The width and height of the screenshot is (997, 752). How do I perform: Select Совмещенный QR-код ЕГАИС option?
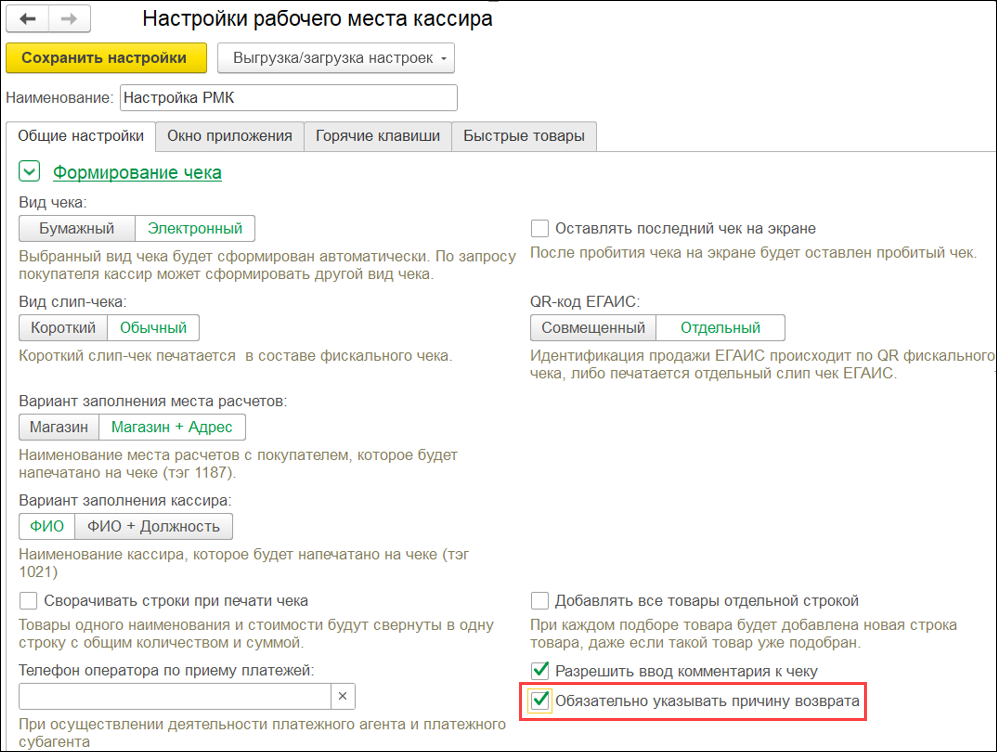pos(594,328)
